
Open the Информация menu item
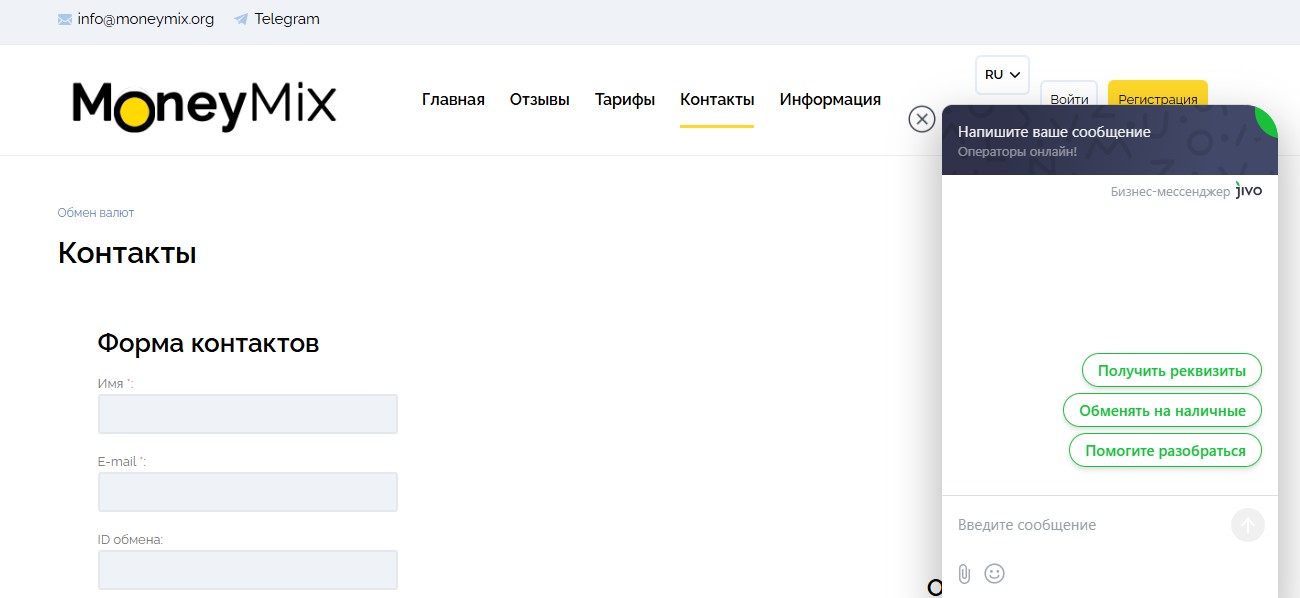click(x=830, y=99)
